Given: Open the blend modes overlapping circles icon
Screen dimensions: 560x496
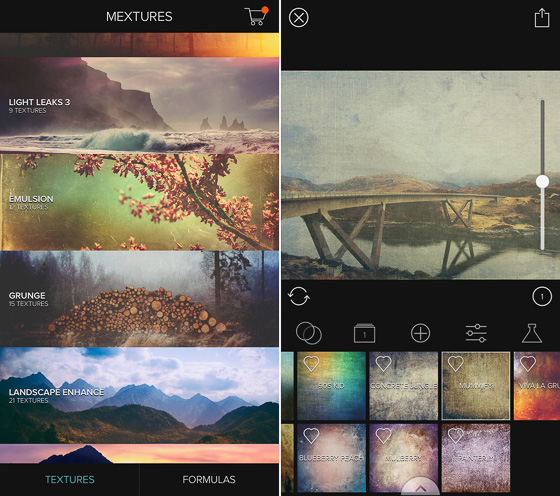Looking at the screenshot, I should [309, 333].
